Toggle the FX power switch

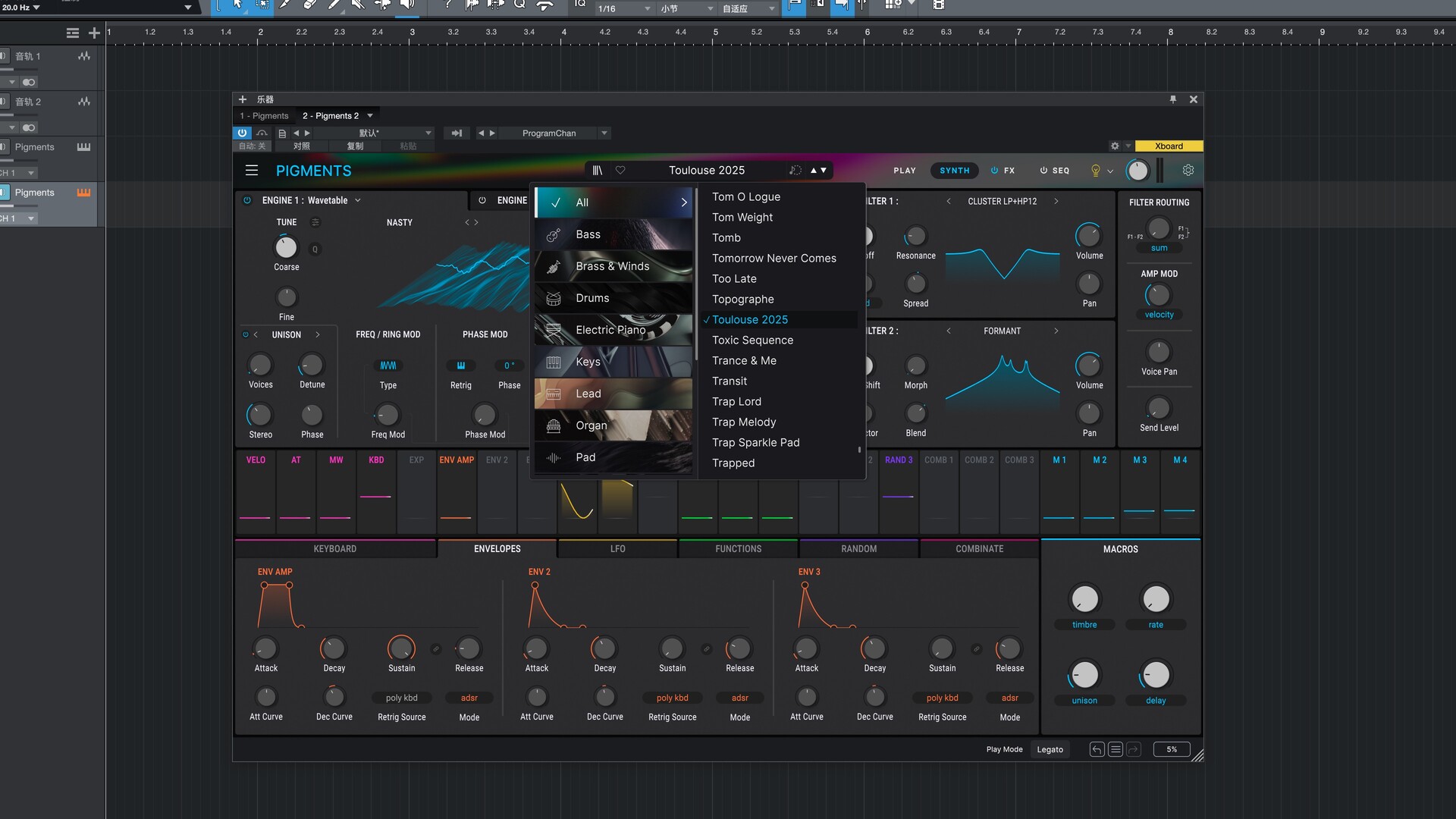coord(994,171)
